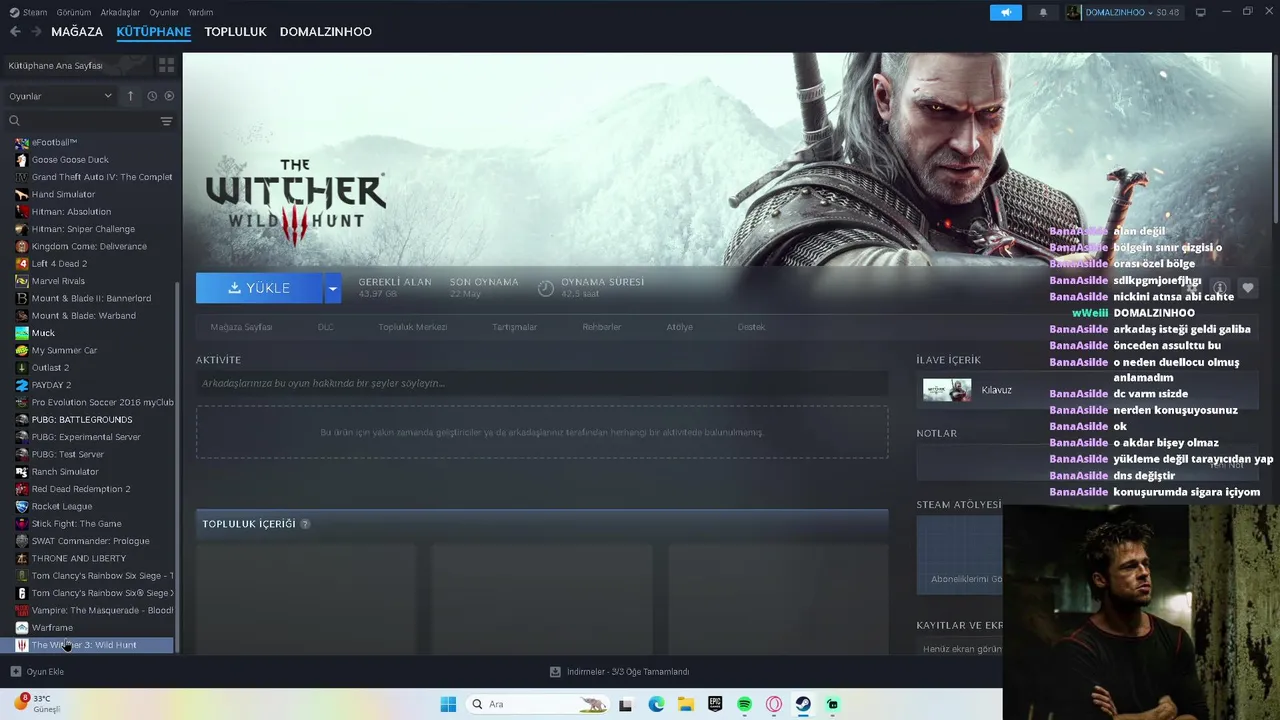This screenshot has height=720, width=1280.
Task: Open the TOPLULUK tab
Action: tap(235, 32)
